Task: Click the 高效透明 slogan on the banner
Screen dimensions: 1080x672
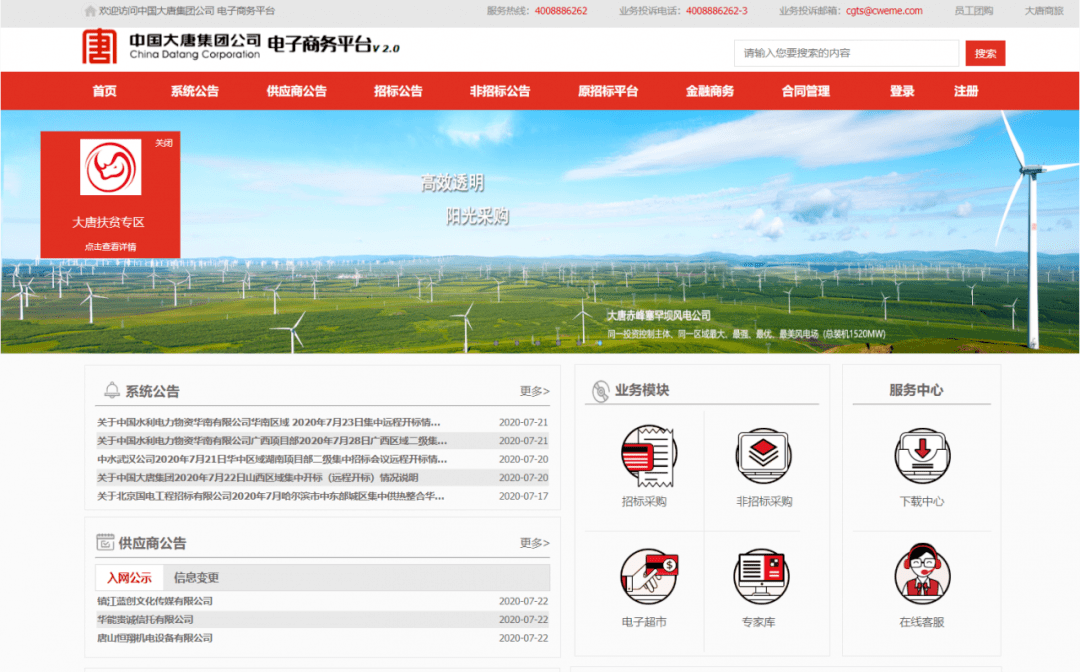Action: point(453,183)
